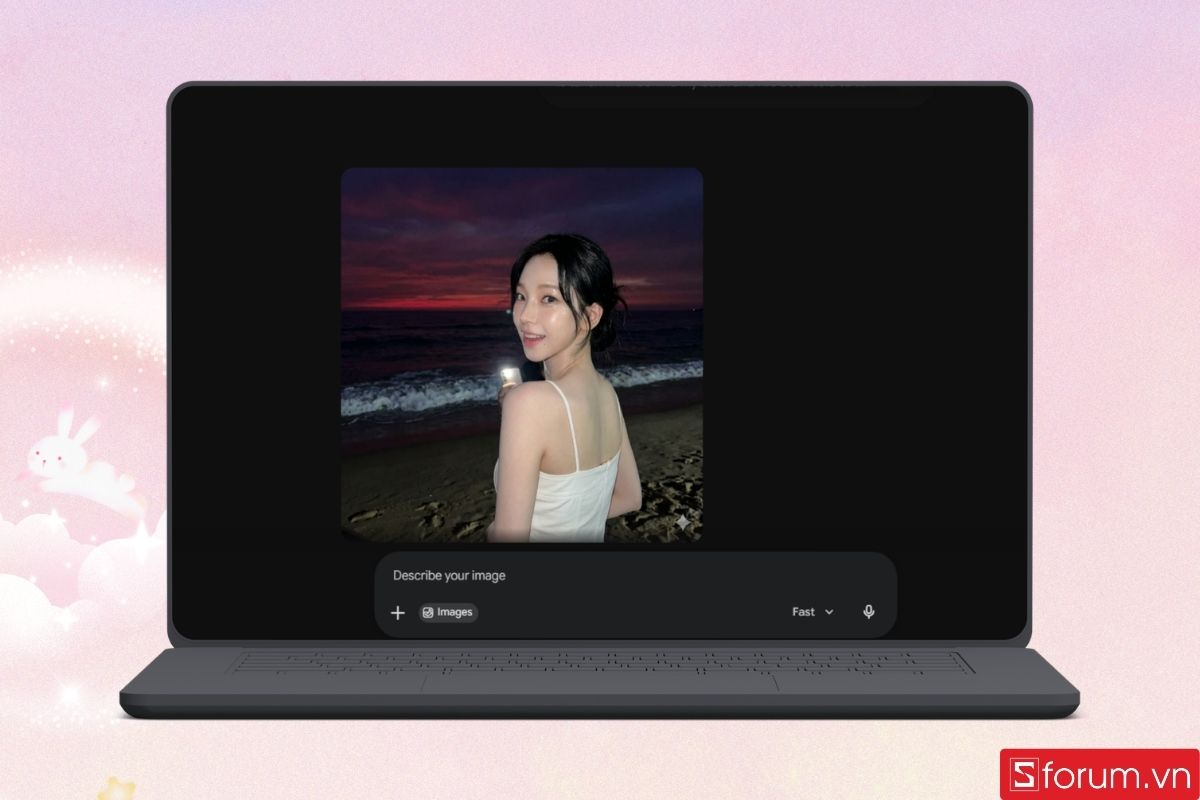Click the sparkle watermark icon on the image
This screenshot has height=800, width=1200.
point(683,522)
